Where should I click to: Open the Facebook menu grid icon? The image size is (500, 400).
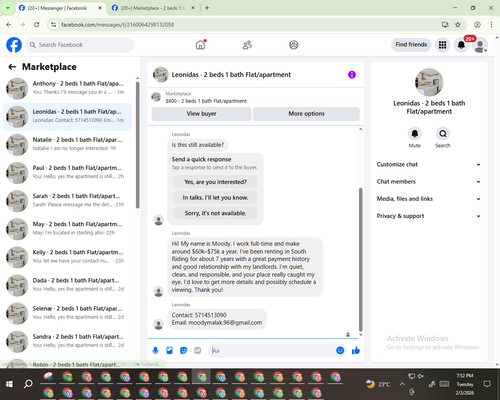442,45
